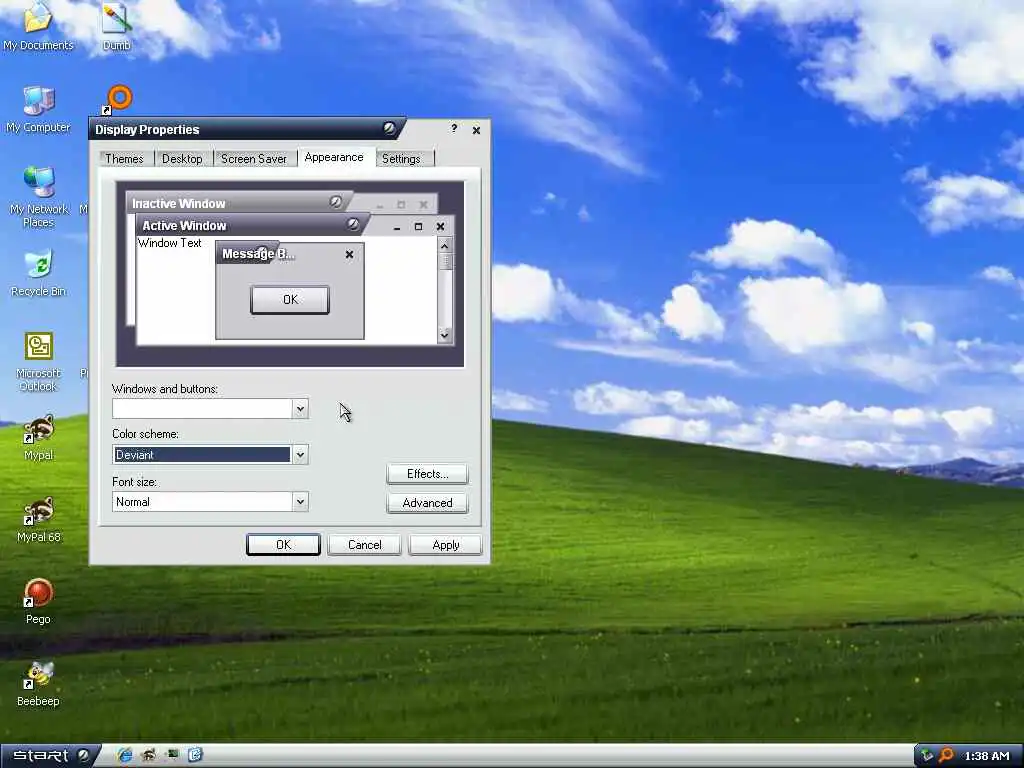1024x768 pixels.
Task: Open the Color scheme dropdown arrow
Action: [300, 455]
